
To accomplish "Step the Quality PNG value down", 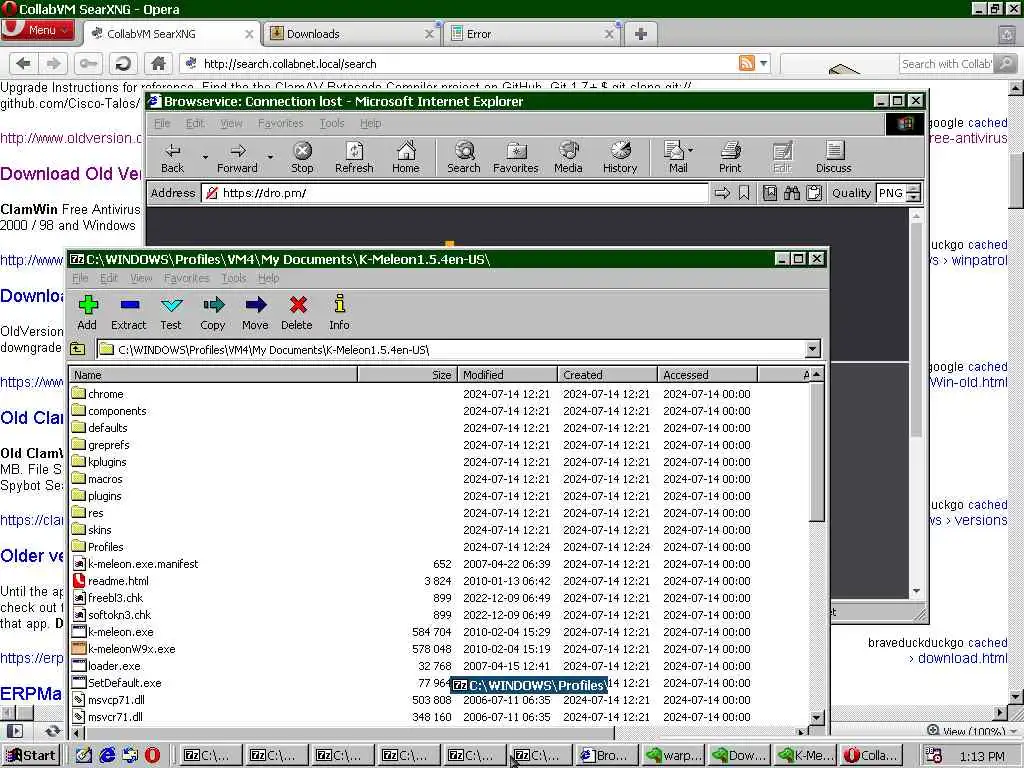I will tap(914, 197).
